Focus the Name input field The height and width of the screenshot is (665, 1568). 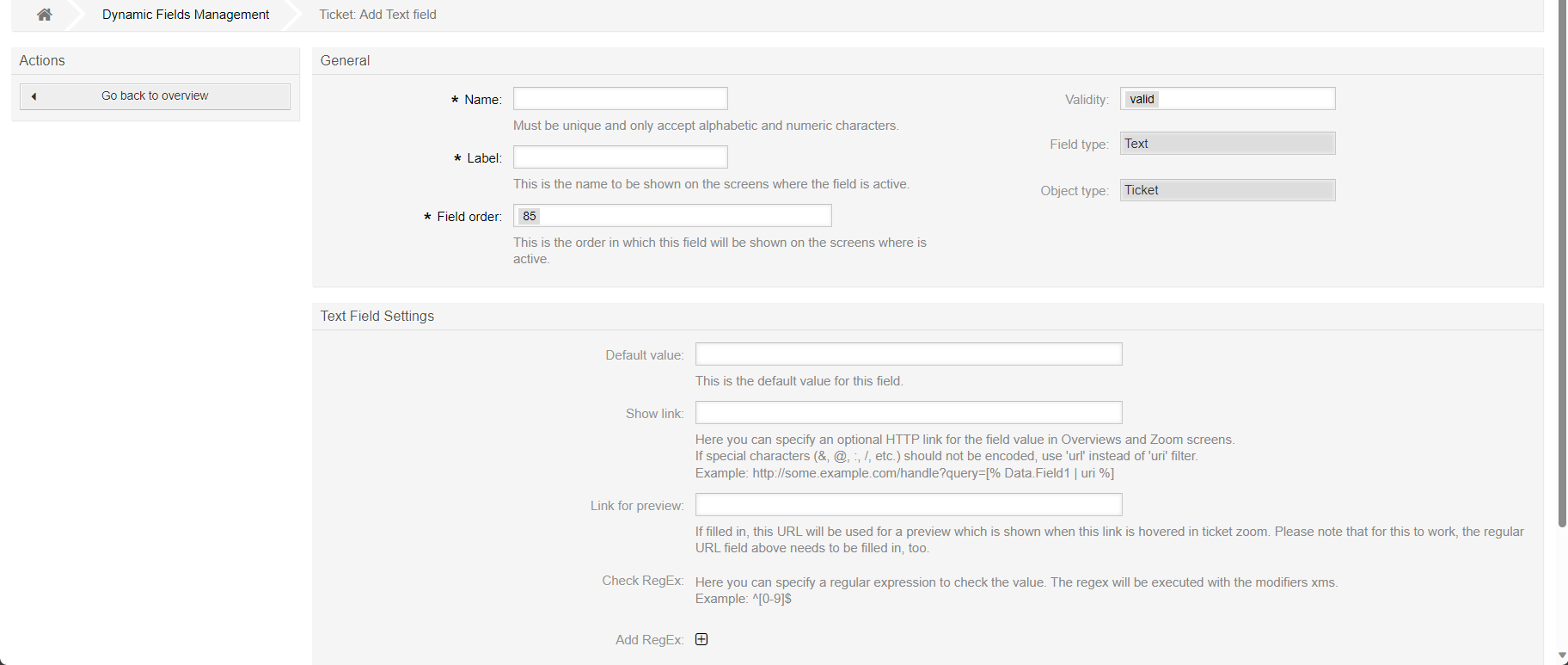pyautogui.click(x=620, y=99)
